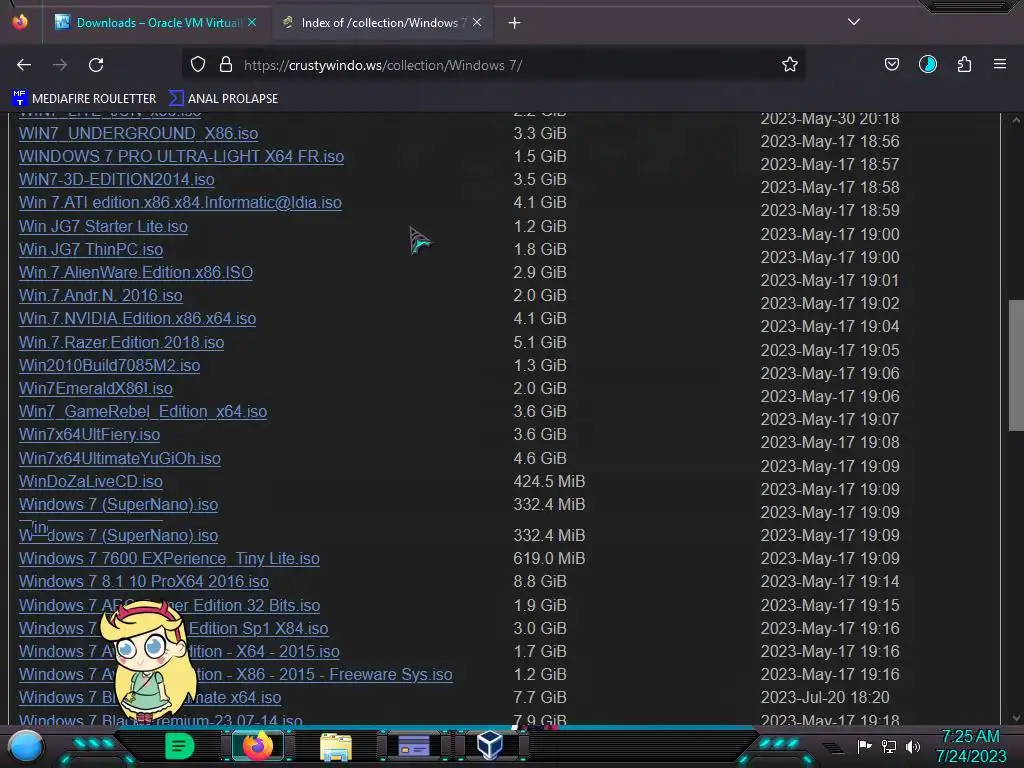This screenshot has width=1024, height=768.
Task: Open the Pocket save icon
Action: (891, 65)
